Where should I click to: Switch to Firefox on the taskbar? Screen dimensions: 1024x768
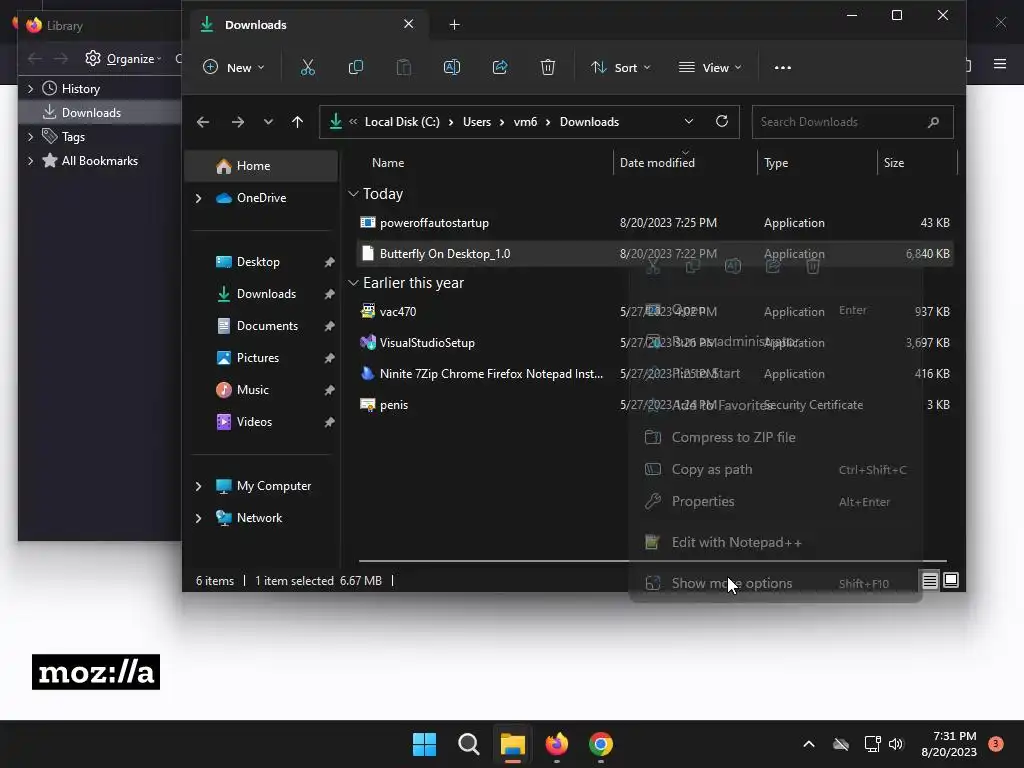[x=556, y=744]
